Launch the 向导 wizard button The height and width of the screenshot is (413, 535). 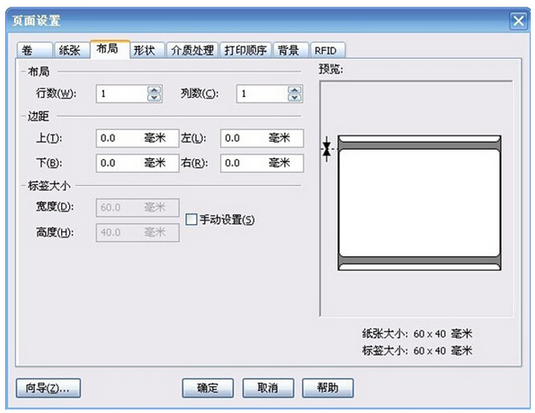pos(48,388)
